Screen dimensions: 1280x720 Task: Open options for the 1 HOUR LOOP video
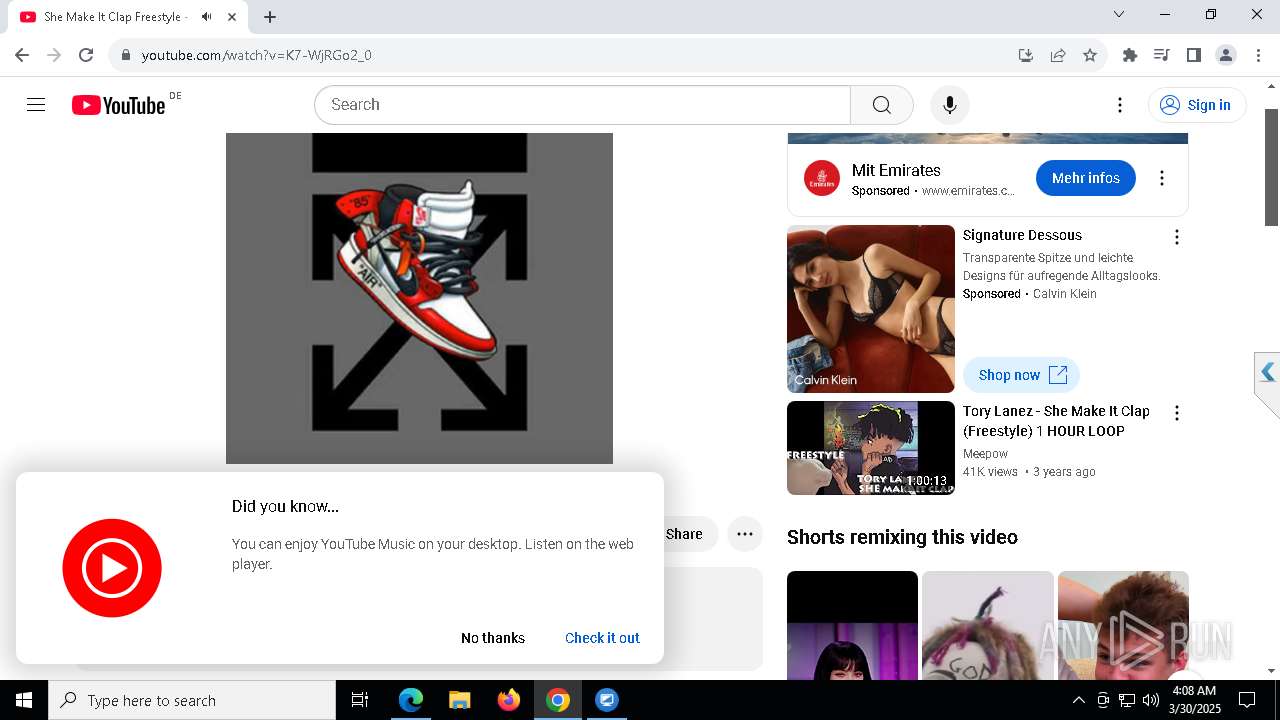(1177, 413)
